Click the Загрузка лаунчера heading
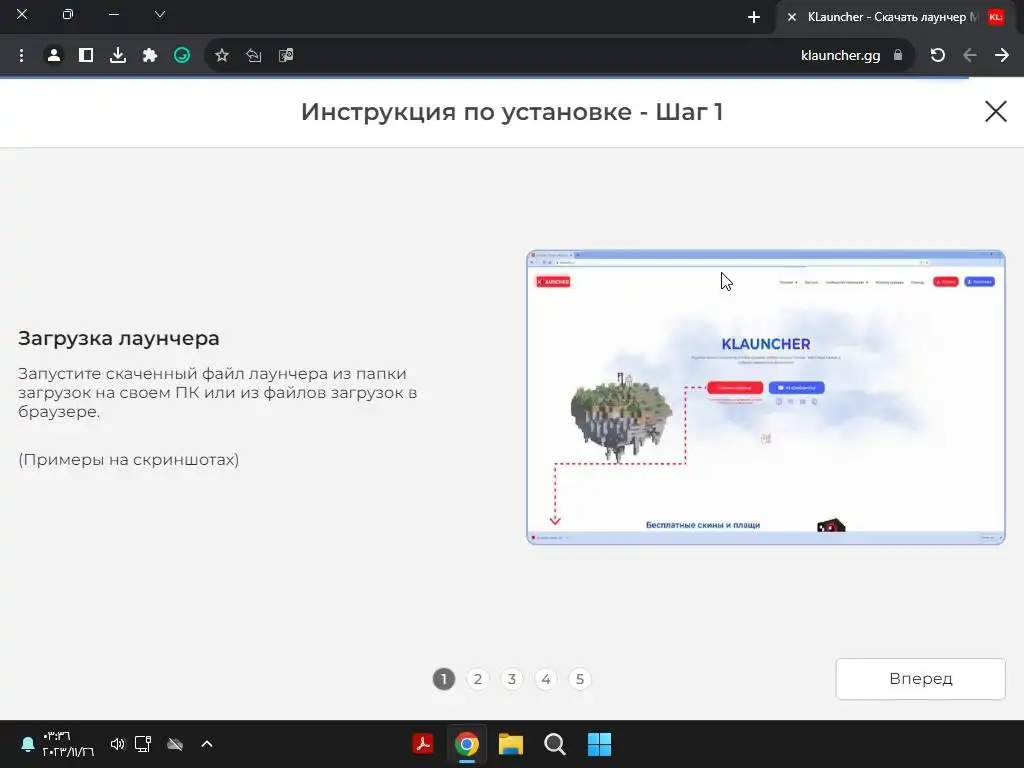The height and width of the screenshot is (768, 1024). tap(119, 338)
